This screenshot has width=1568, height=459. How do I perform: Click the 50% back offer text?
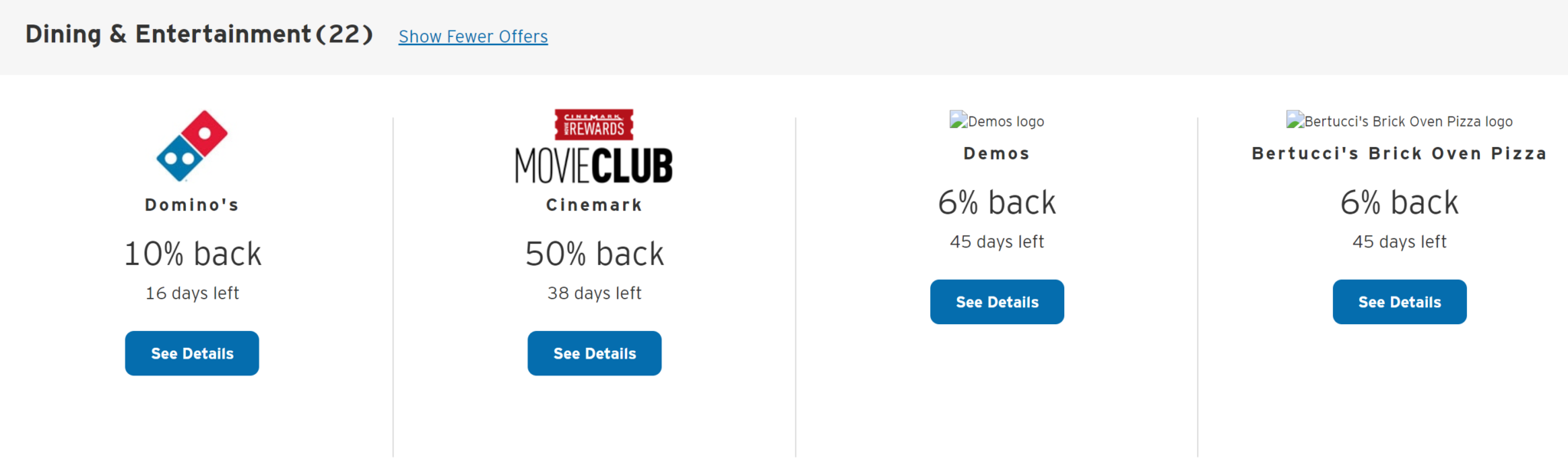[x=594, y=253]
